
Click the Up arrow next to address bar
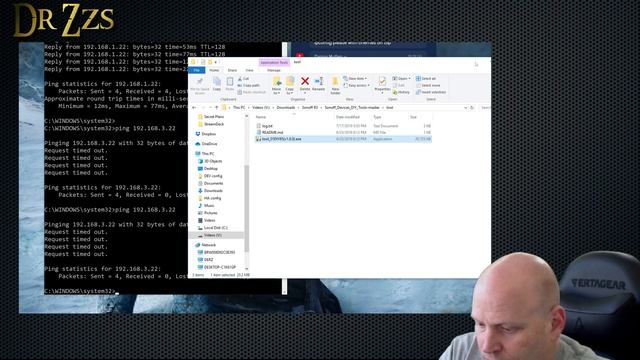click(x=216, y=107)
